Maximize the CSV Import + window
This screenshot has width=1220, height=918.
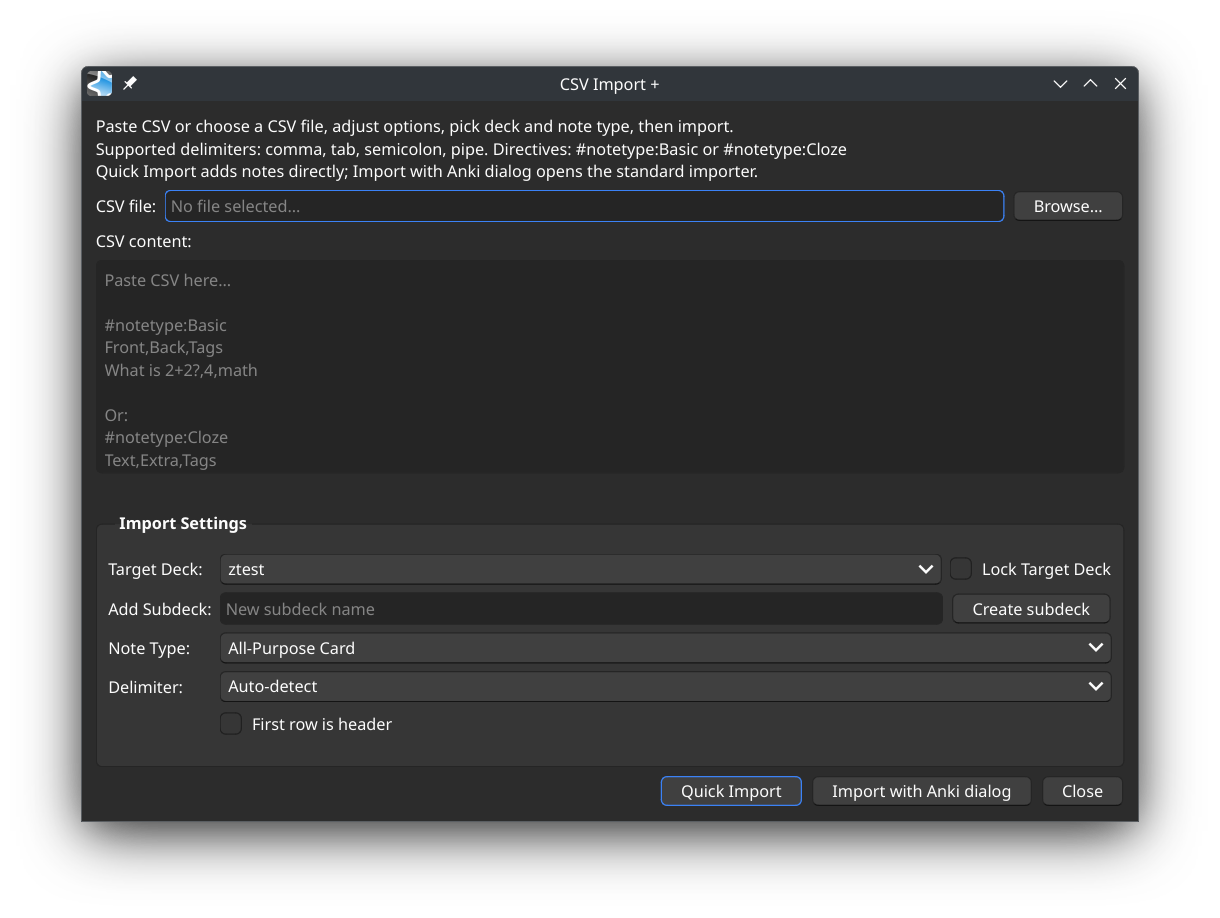point(1090,84)
